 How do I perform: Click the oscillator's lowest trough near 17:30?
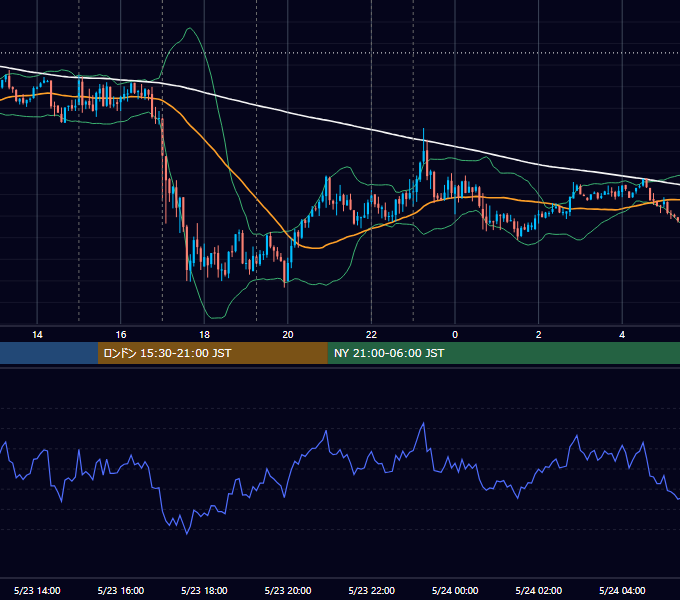coord(187,533)
